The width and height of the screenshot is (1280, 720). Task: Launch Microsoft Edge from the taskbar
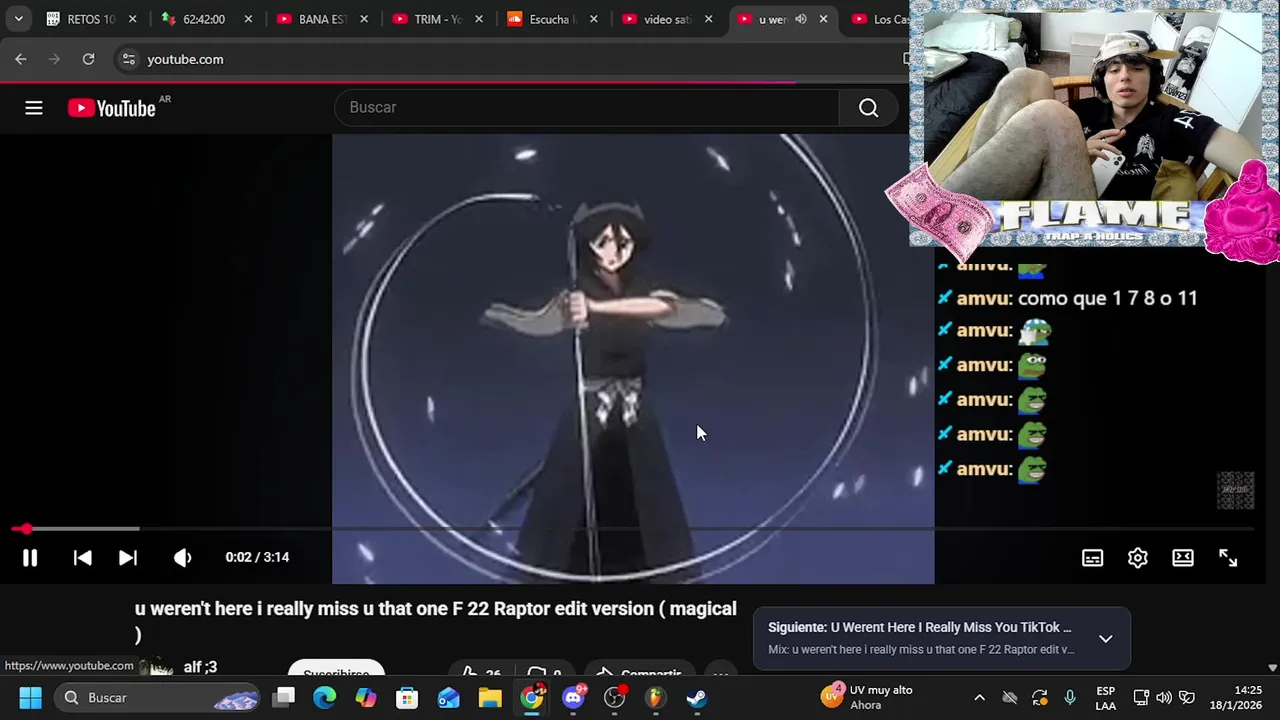click(325, 697)
